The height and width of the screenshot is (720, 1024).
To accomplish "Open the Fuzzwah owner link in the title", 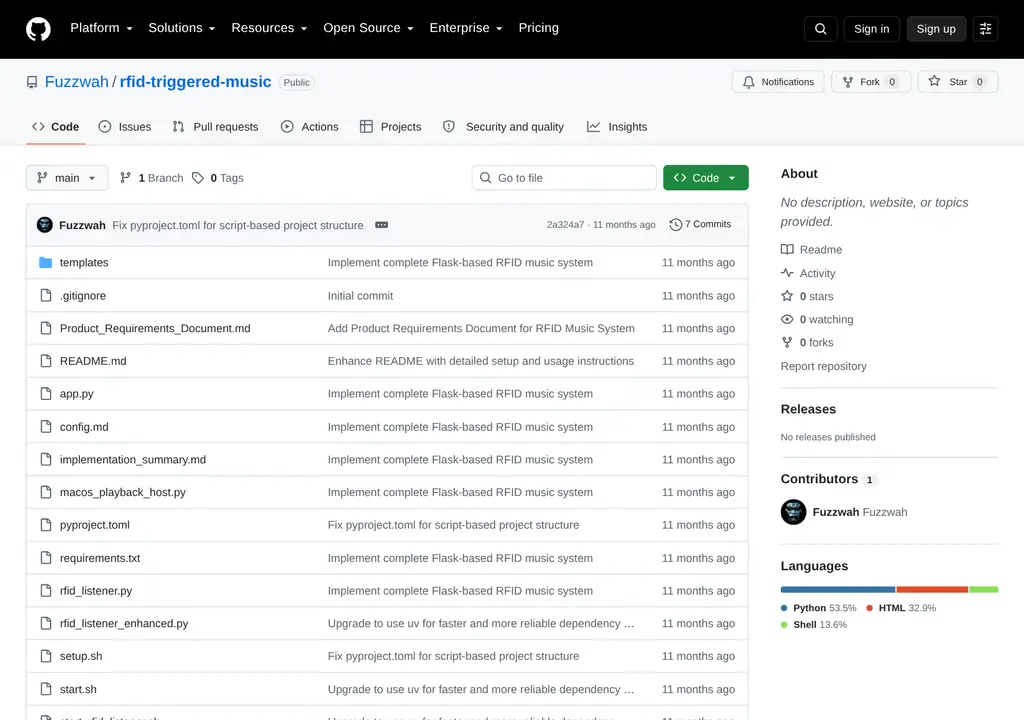I will [76, 82].
